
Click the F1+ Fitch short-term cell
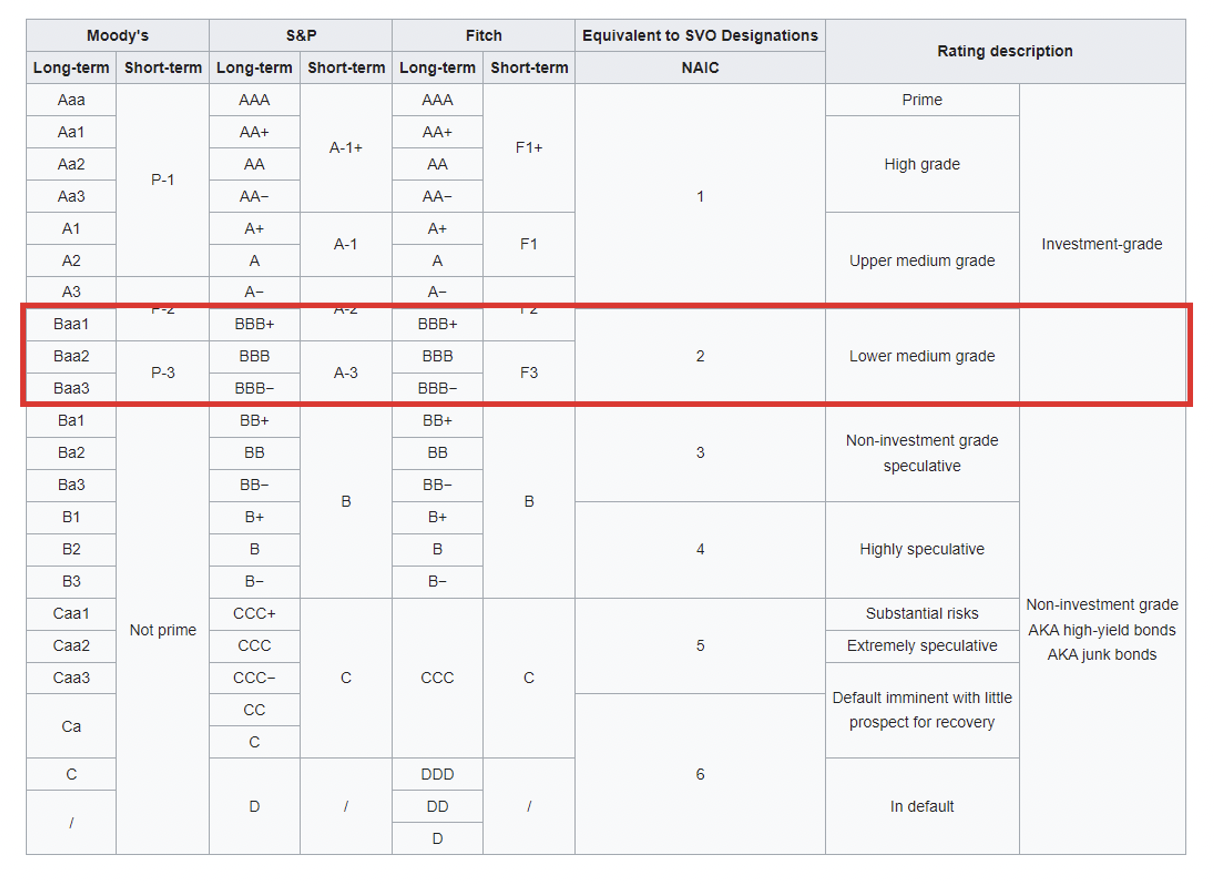click(x=529, y=148)
